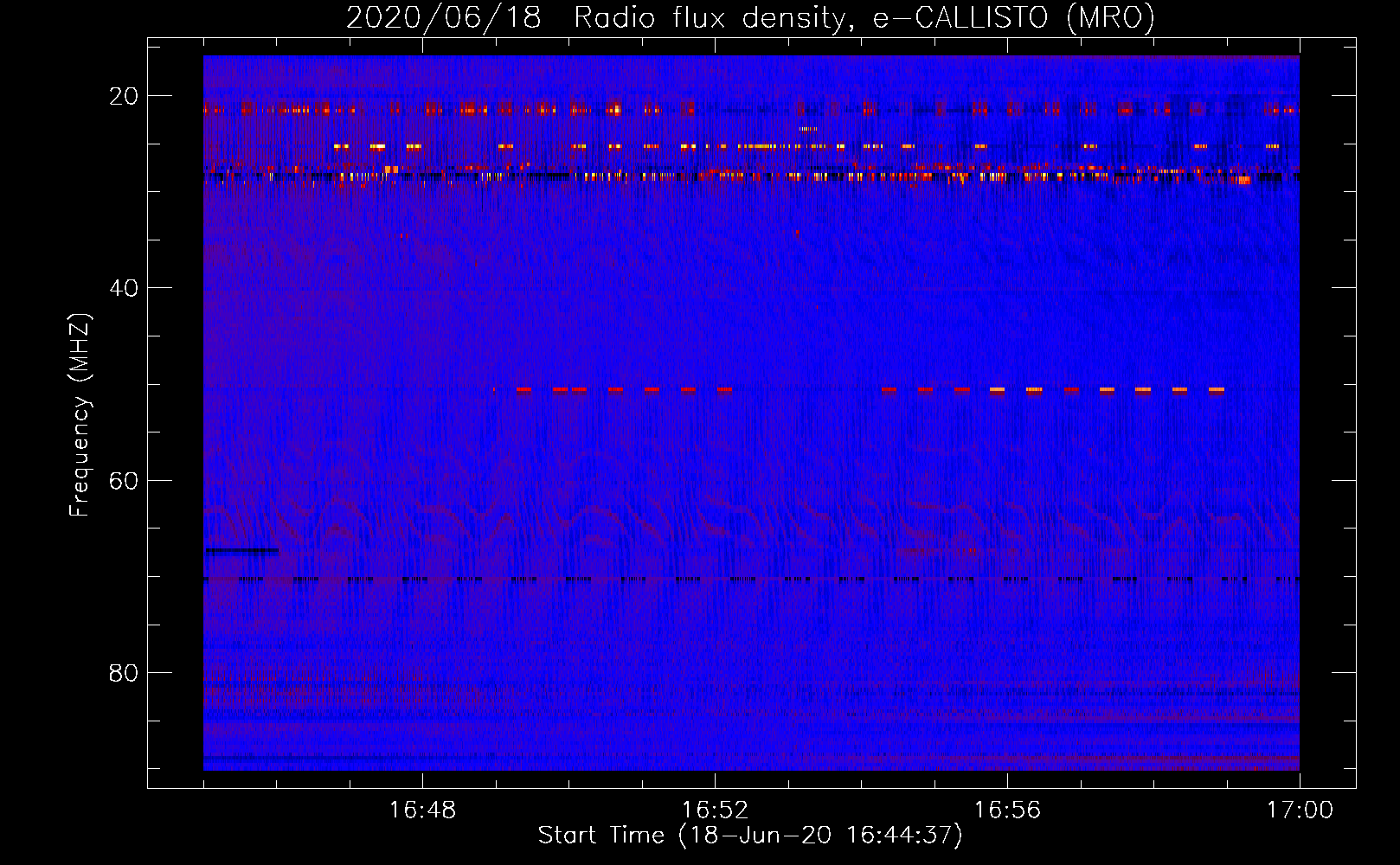Select the 'Frequency (MHZ)' axis label
This screenshot has height=865, width=1400.
pyautogui.click(x=80, y=415)
